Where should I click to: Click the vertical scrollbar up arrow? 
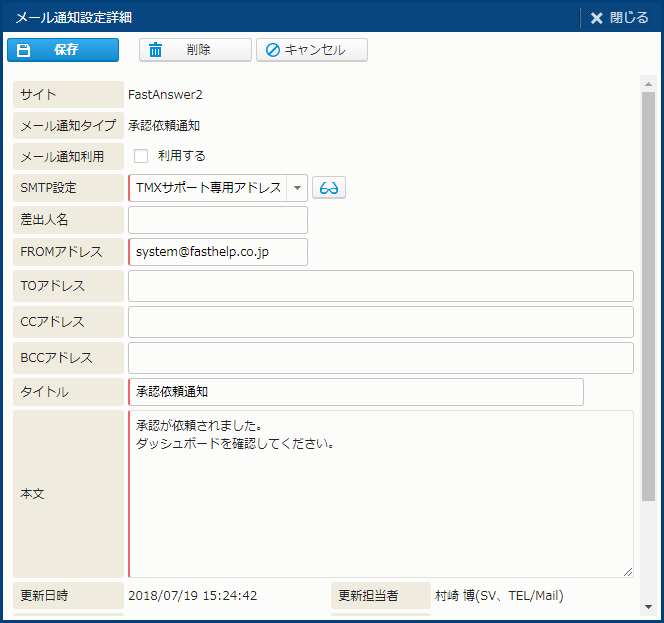coord(648,83)
